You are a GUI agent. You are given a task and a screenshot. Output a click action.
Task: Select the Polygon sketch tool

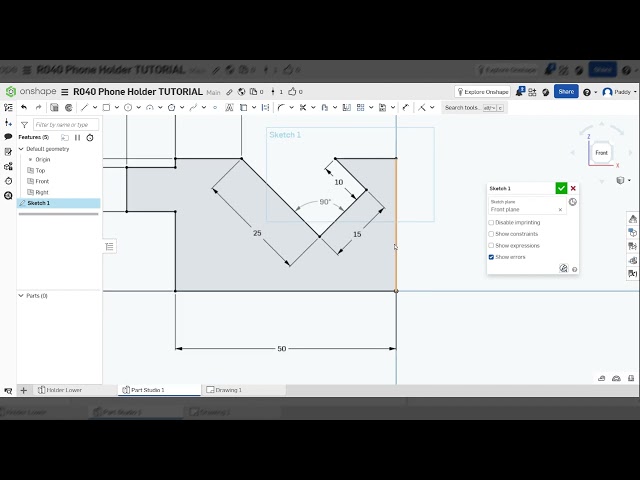point(171,107)
